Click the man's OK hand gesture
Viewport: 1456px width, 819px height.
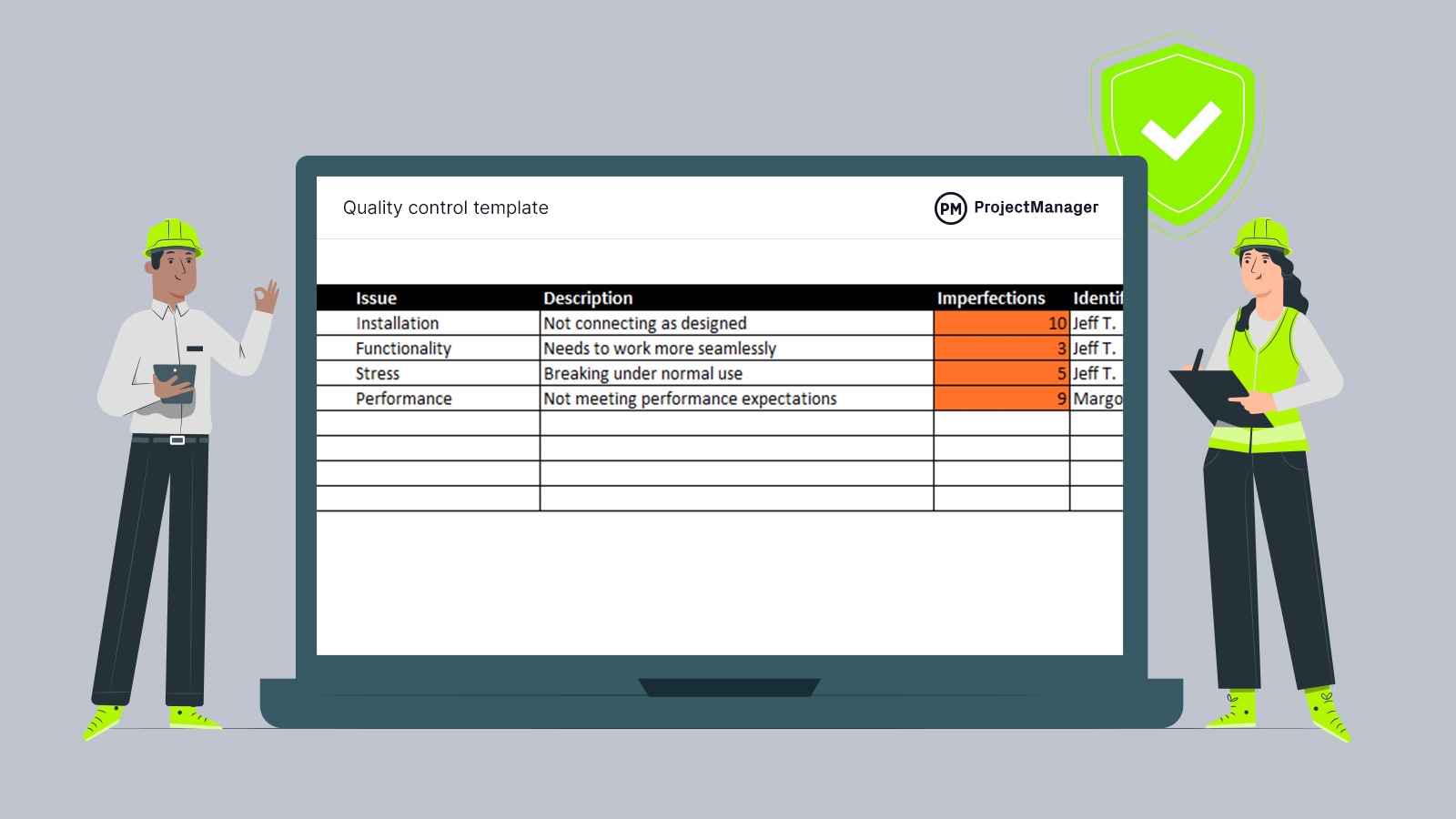tap(266, 297)
